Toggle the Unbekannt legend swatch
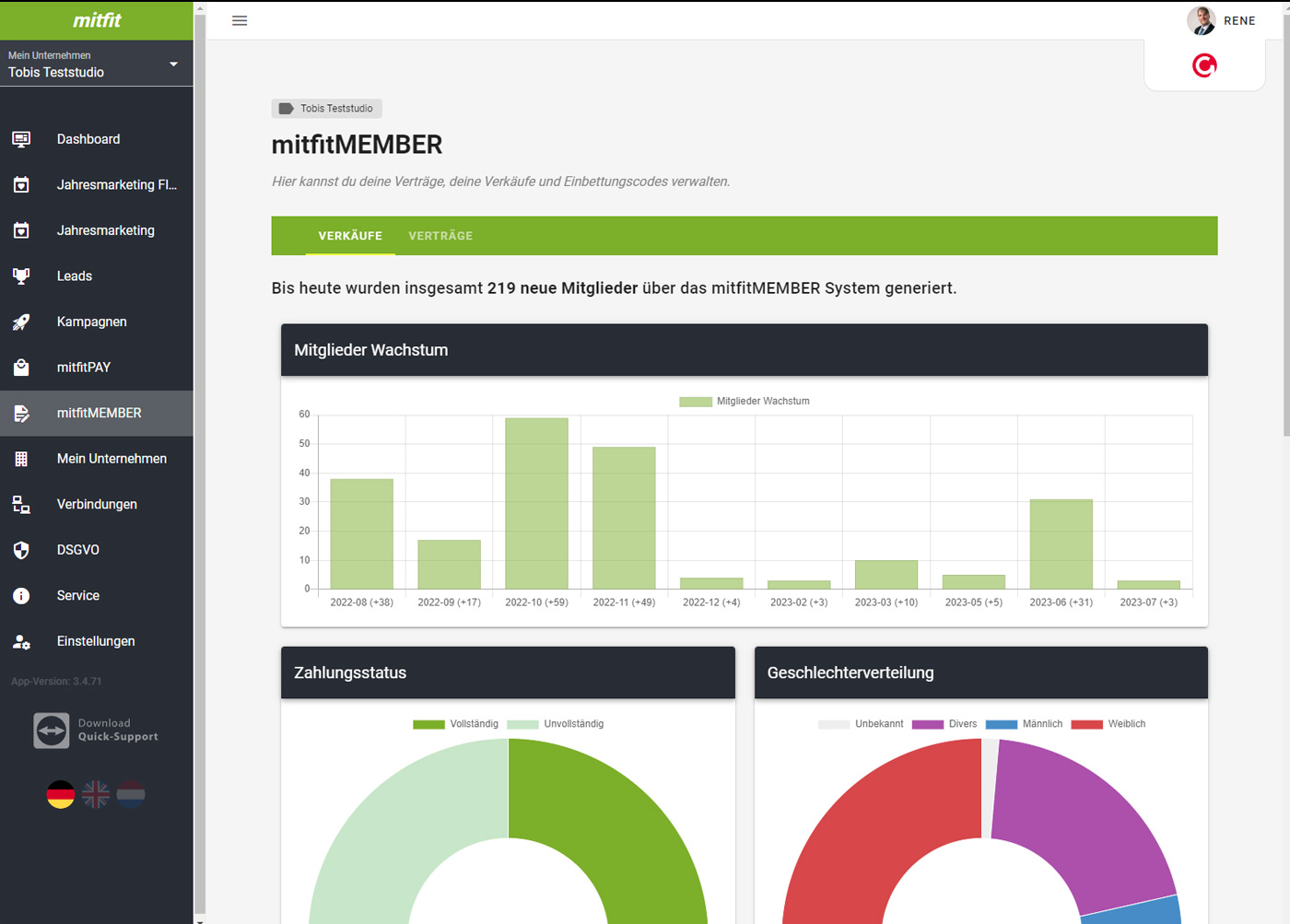The width and height of the screenshot is (1290, 924). point(834,724)
